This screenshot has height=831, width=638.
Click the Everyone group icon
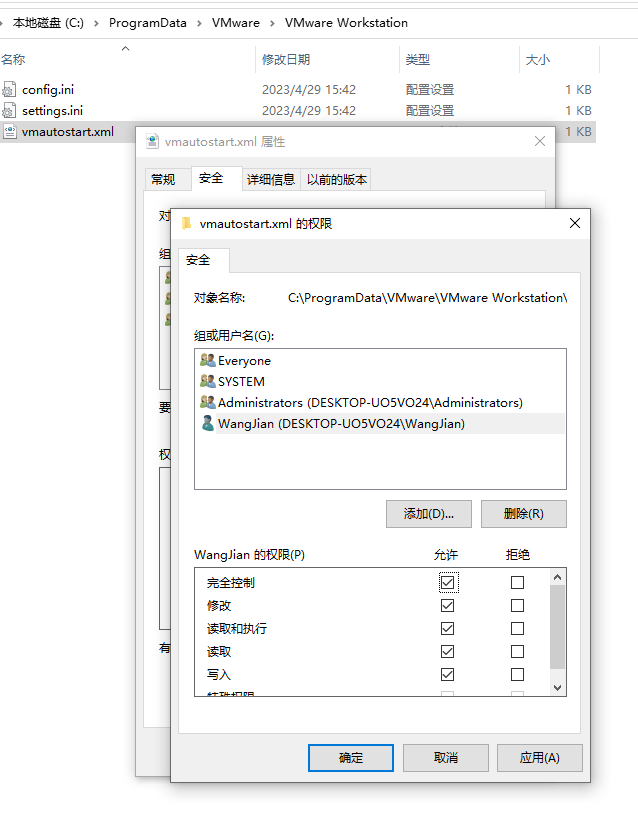click(x=207, y=360)
